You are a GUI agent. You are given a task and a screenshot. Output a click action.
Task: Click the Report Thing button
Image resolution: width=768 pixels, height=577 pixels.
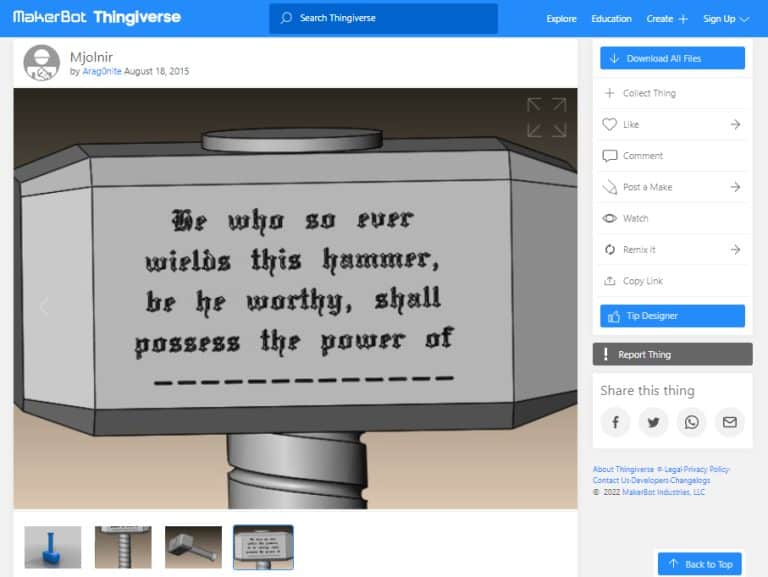(x=672, y=354)
